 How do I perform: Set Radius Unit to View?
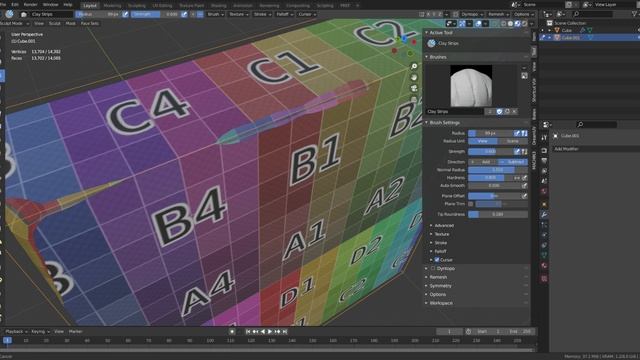coord(483,141)
